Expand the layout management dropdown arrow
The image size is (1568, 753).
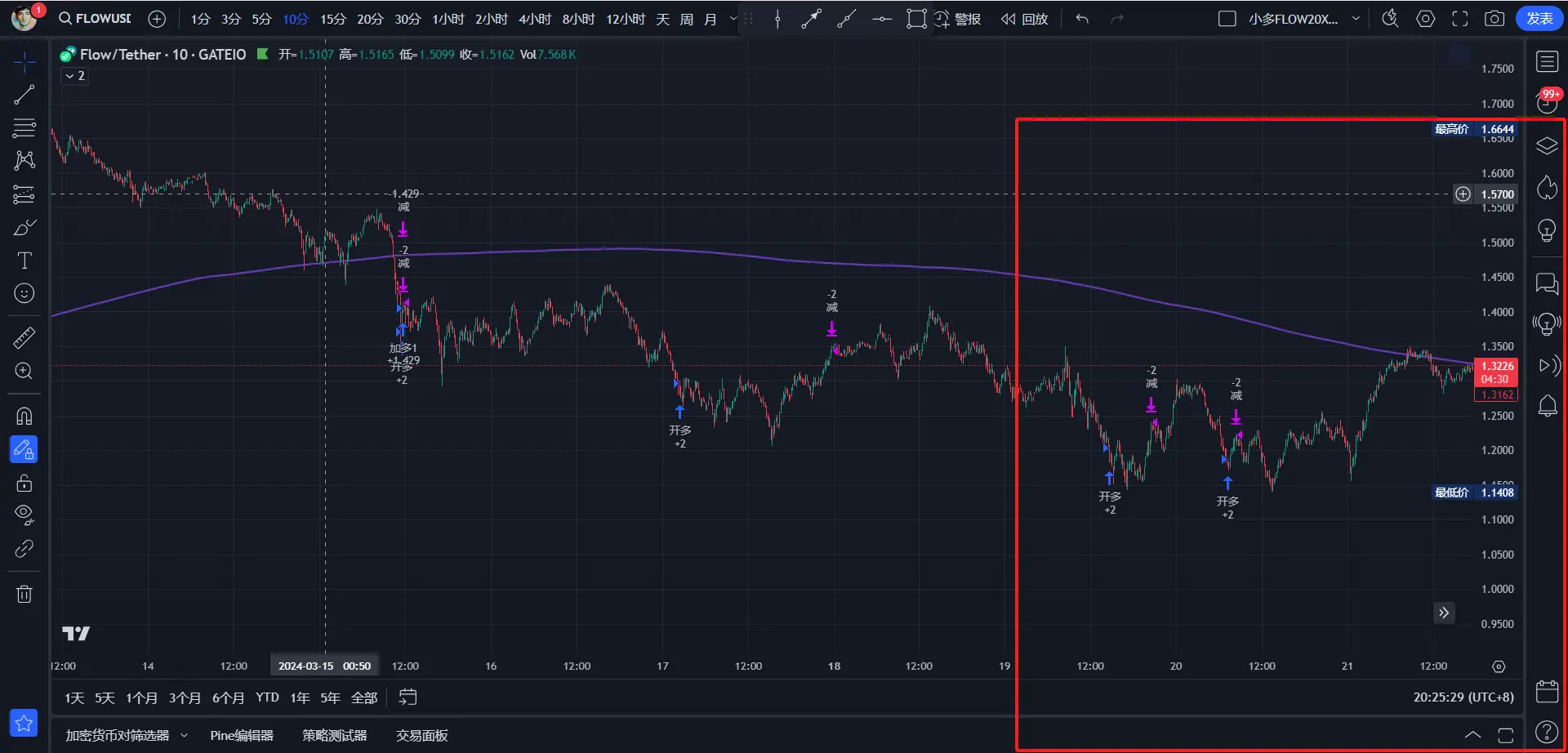[x=1356, y=19]
